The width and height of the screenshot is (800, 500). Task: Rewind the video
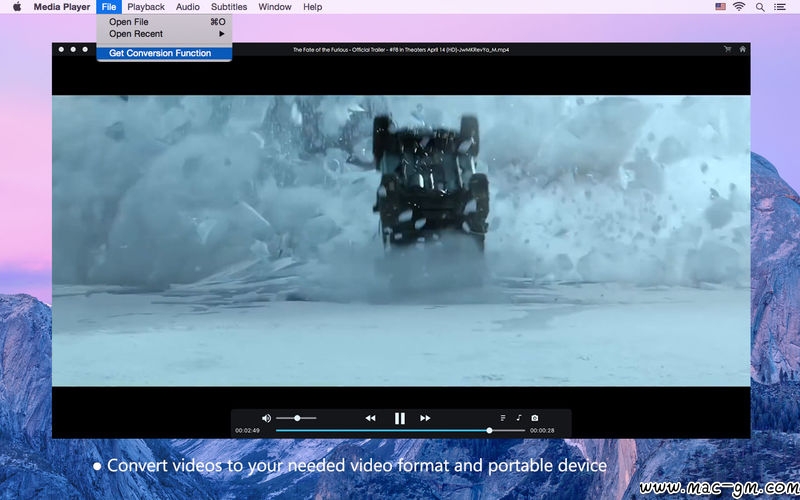pyautogui.click(x=370, y=418)
